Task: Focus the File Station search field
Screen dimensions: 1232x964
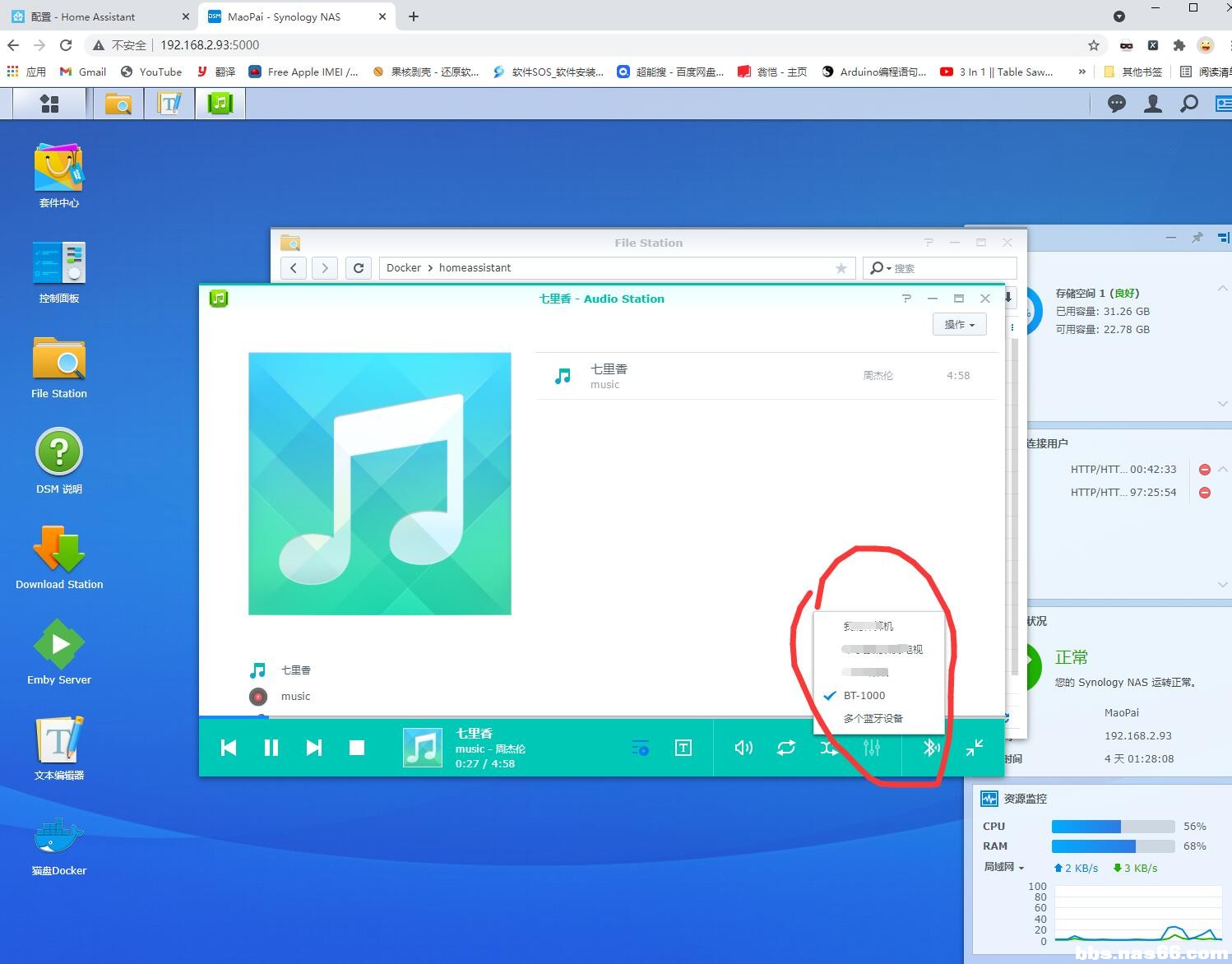Action: (952, 268)
